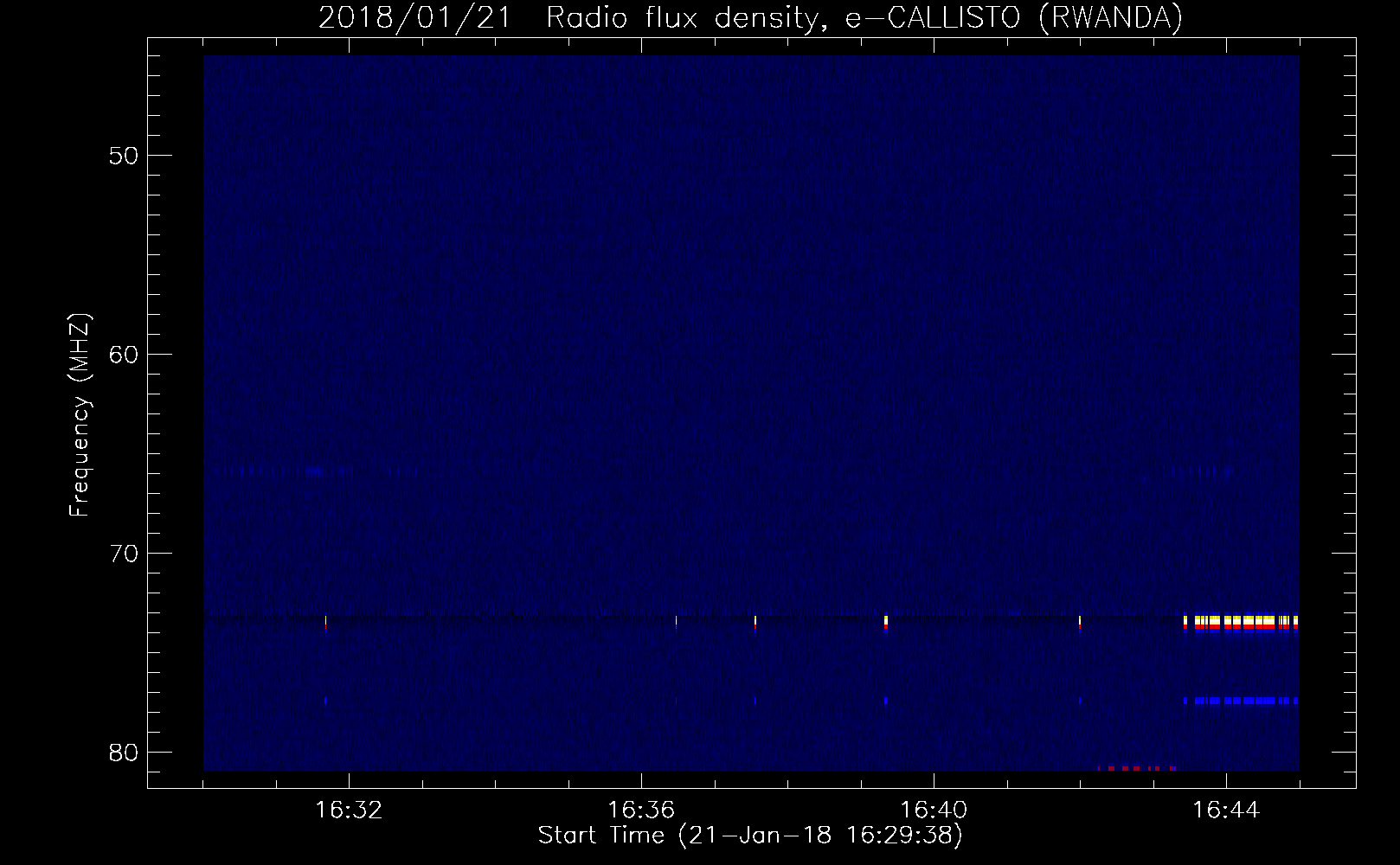
Task: Click the 'Frequency (MHZ)' axis label
Action: (80, 415)
